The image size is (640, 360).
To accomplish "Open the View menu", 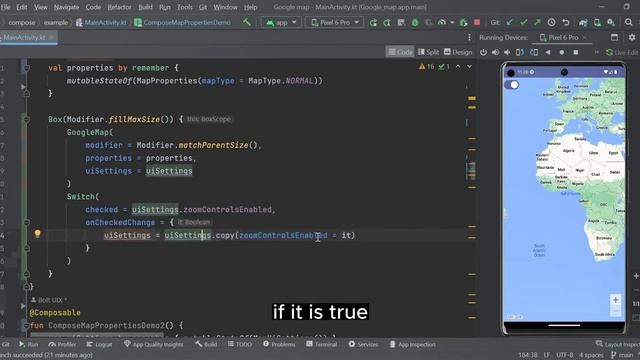I will pyautogui.click(x=40, y=7).
